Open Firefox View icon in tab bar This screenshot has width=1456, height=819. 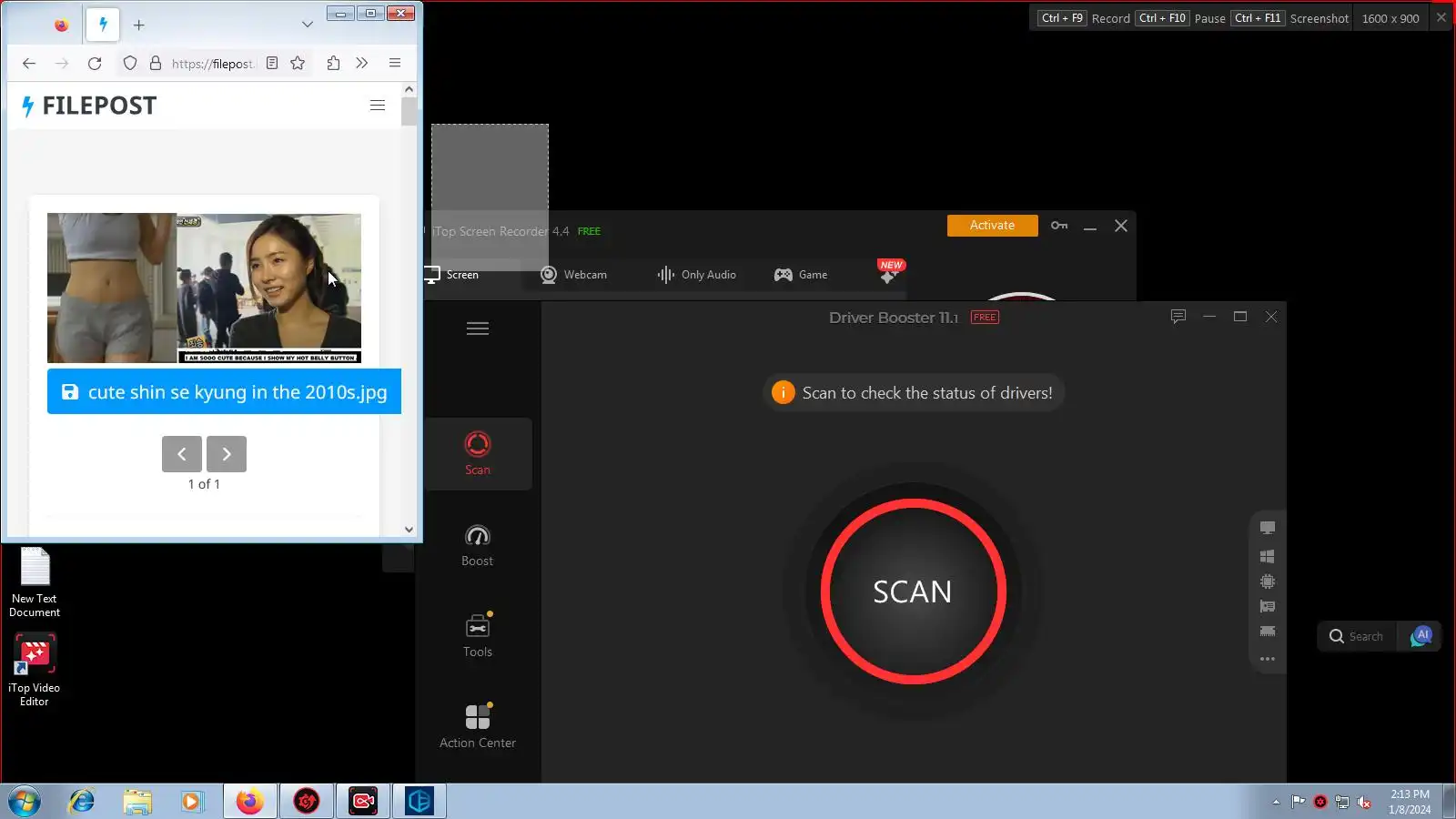pyautogui.click(x=62, y=25)
